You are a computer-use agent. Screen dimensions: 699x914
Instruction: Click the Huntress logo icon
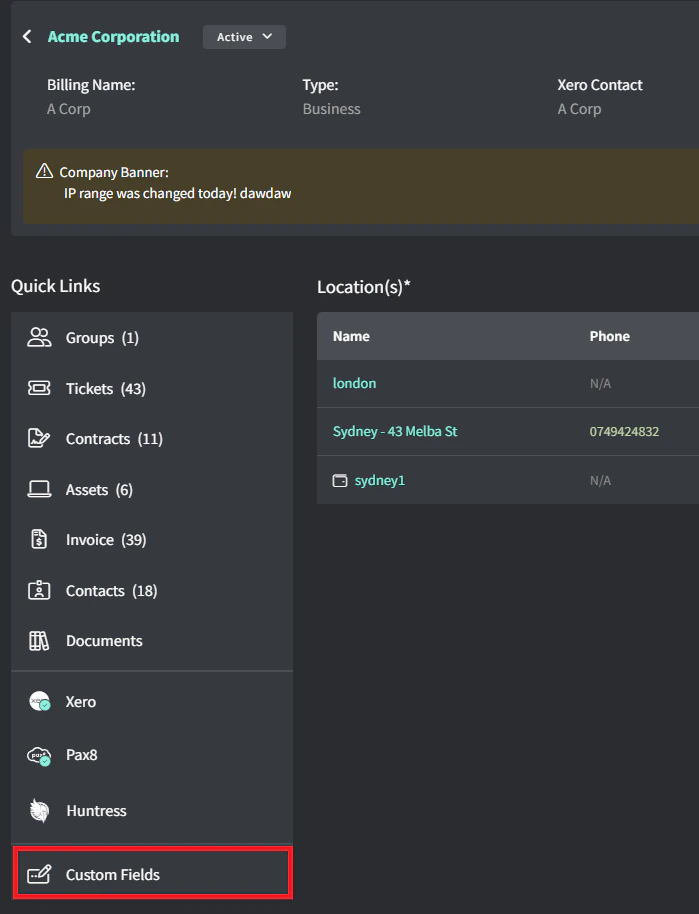(x=39, y=810)
